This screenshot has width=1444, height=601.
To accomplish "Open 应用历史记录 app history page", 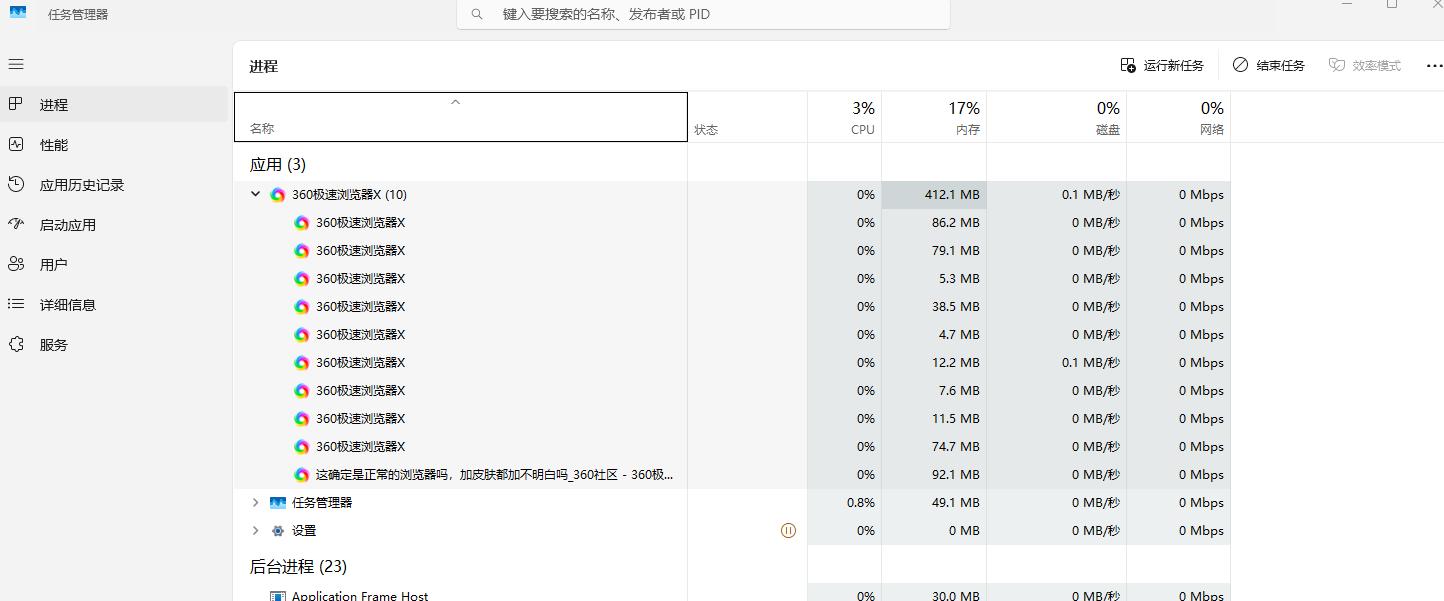I will coord(82,185).
